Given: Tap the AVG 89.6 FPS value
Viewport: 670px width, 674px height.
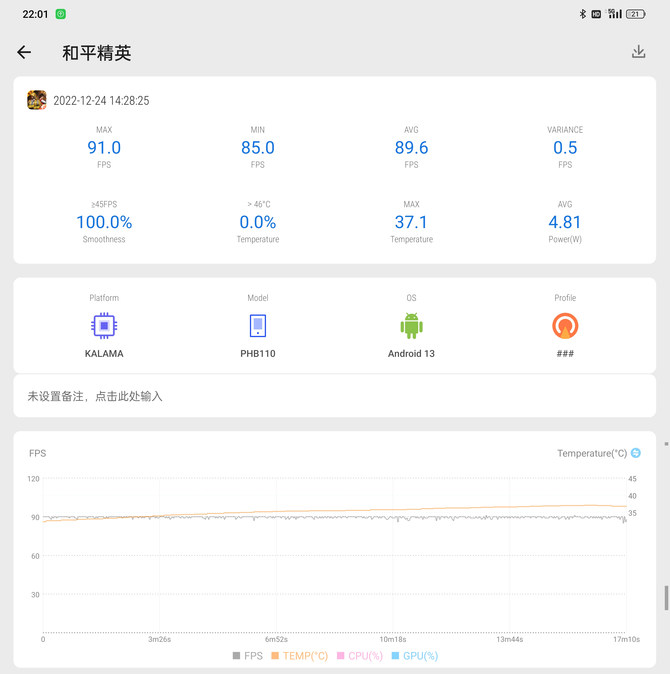Looking at the screenshot, I should [x=411, y=148].
